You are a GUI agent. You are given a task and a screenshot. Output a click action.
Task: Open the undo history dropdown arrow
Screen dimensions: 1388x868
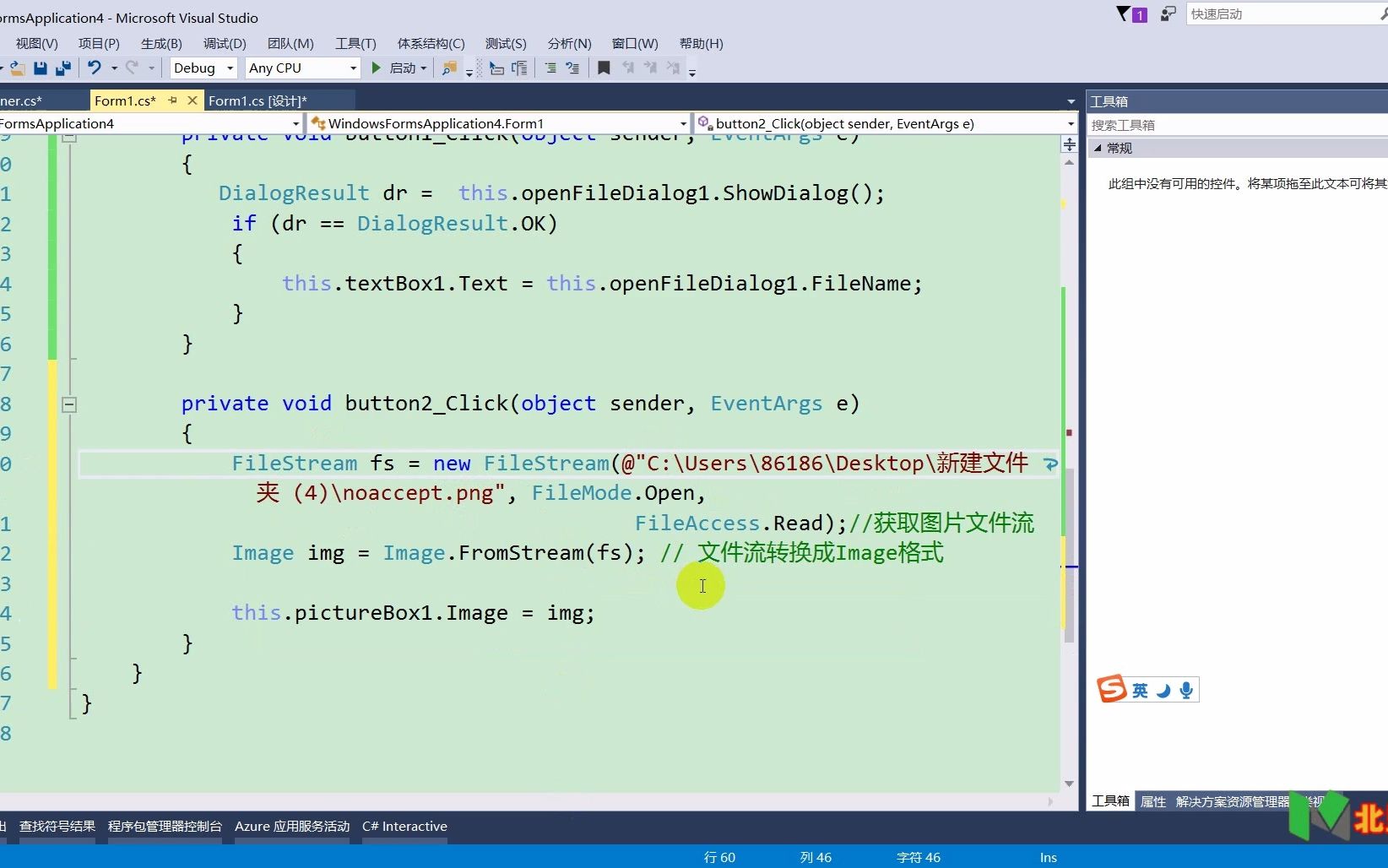[114, 68]
